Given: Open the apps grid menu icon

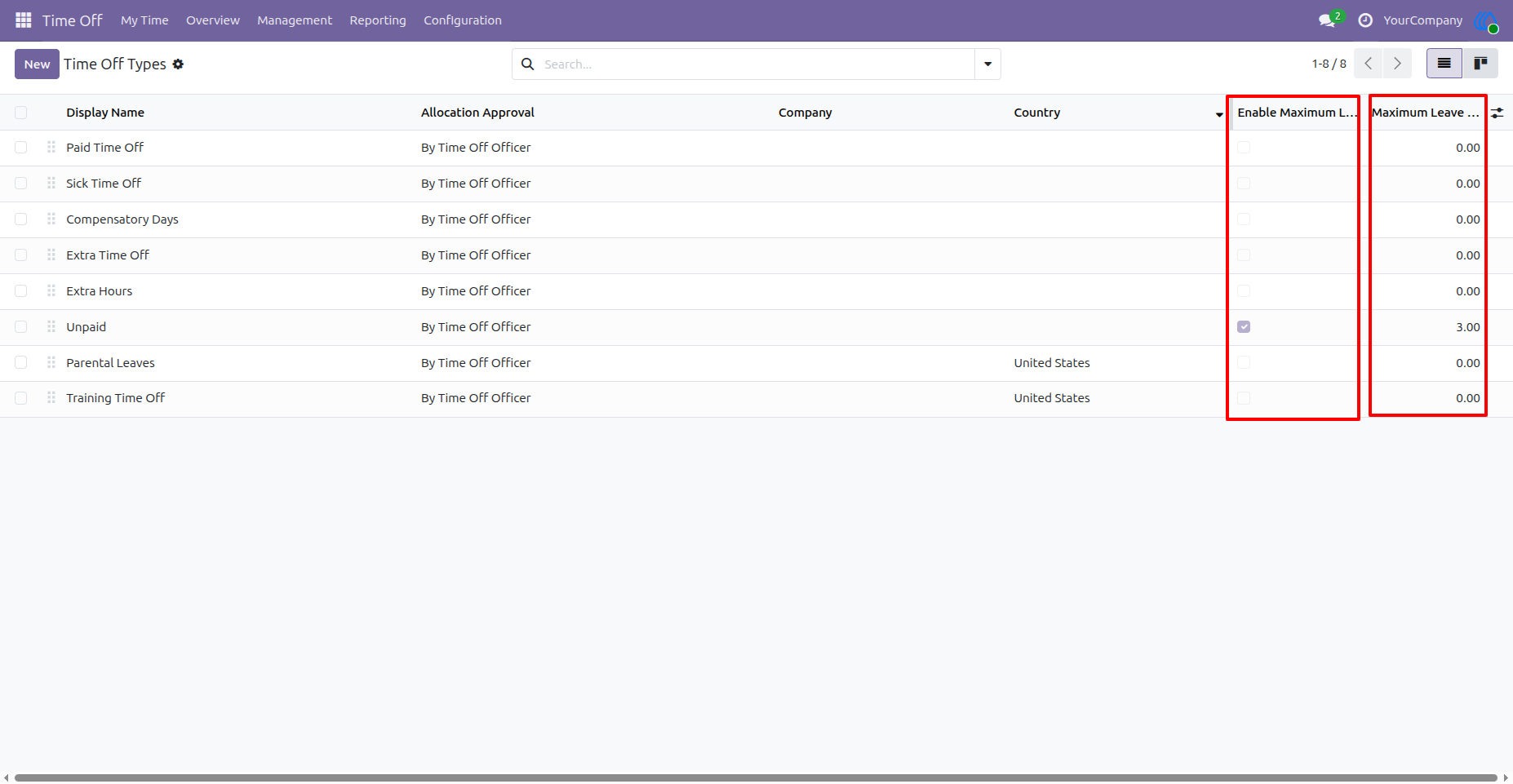Looking at the screenshot, I should click(x=23, y=20).
